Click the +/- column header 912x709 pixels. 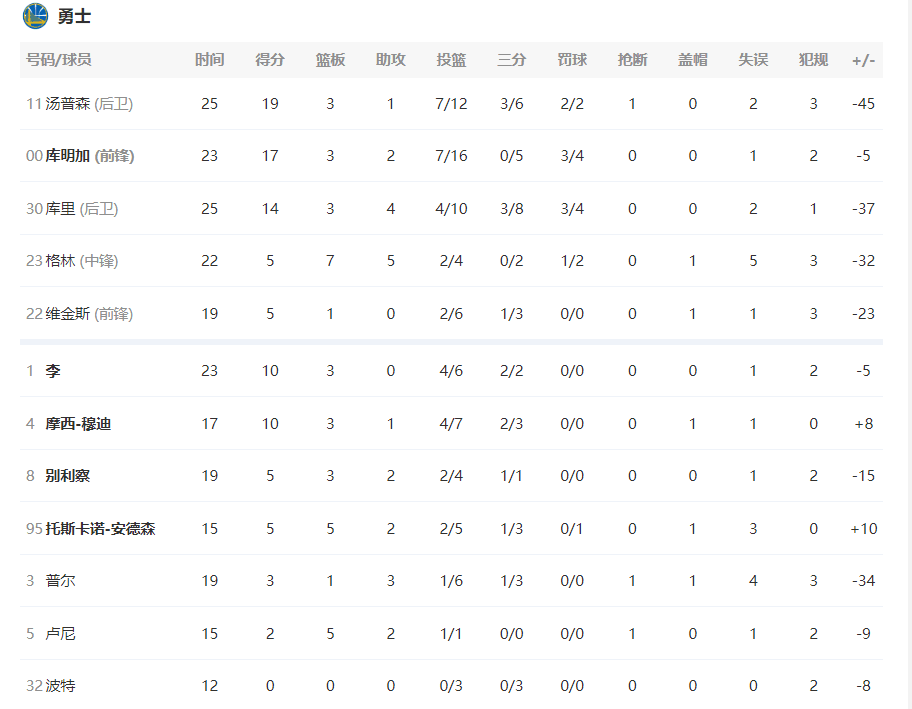tap(864, 60)
